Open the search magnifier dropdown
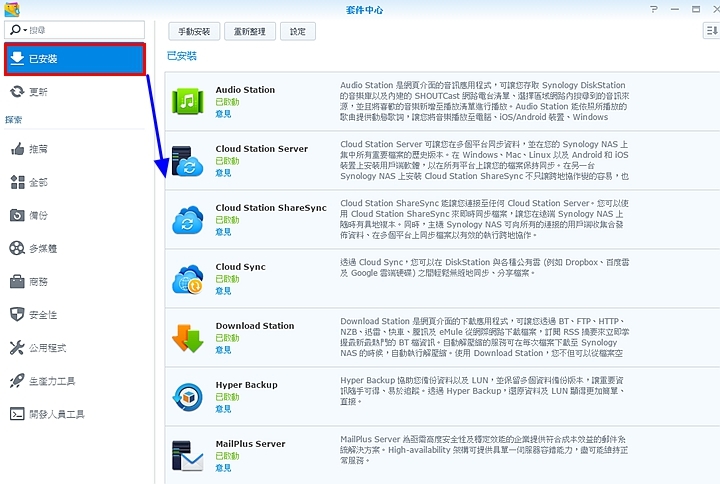This screenshot has width=720, height=484. tap(17, 30)
